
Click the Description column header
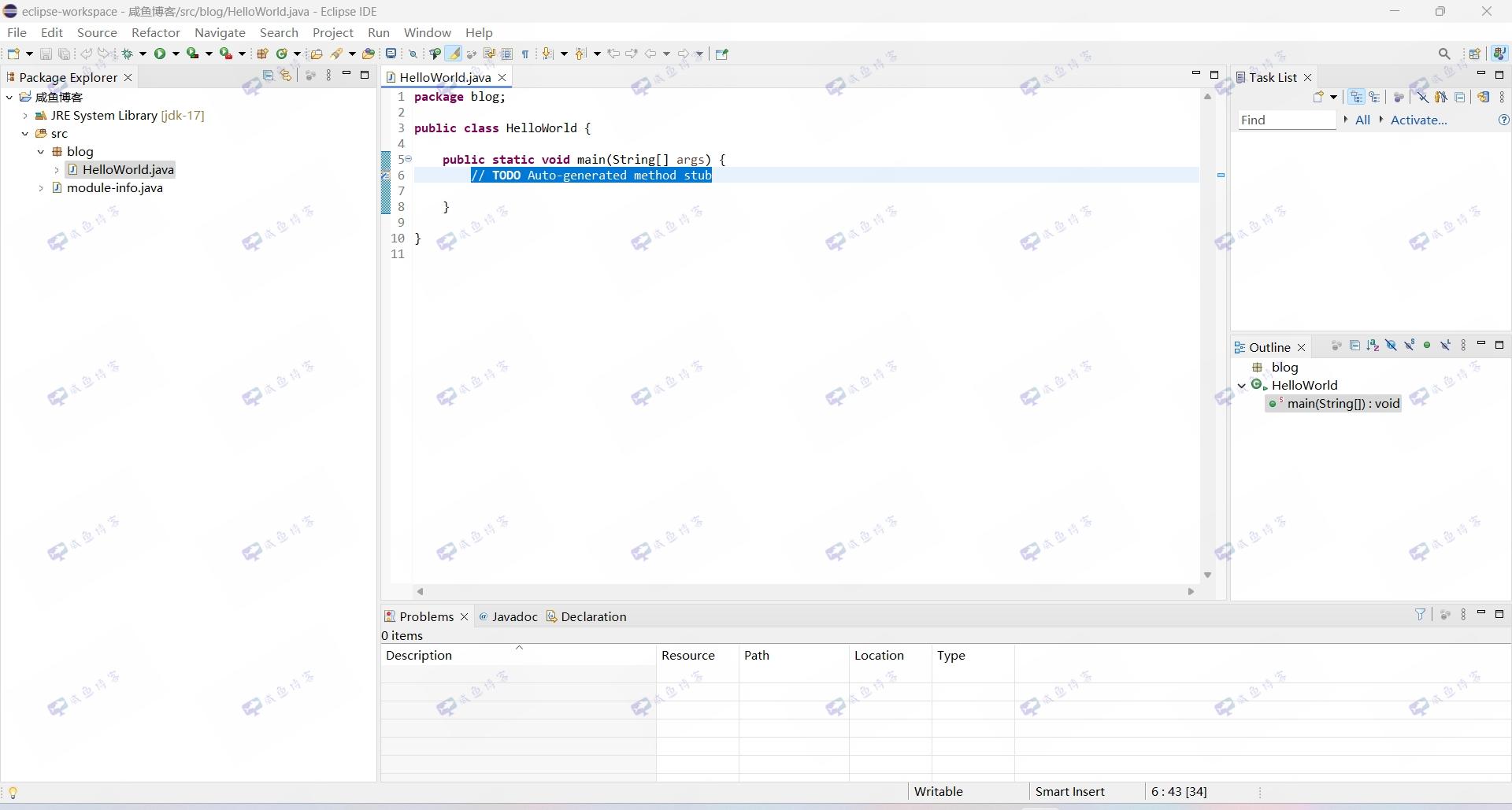click(x=518, y=655)
